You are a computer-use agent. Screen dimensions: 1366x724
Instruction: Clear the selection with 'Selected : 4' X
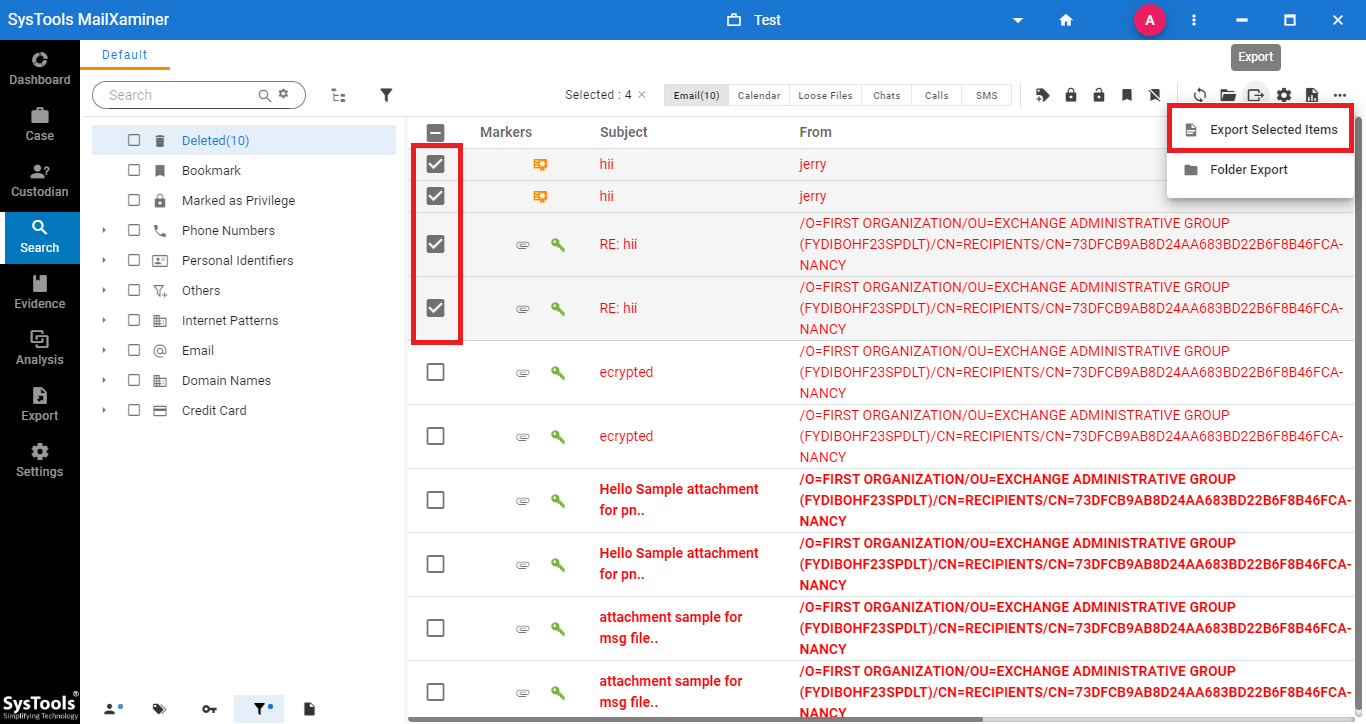point(642,95)
